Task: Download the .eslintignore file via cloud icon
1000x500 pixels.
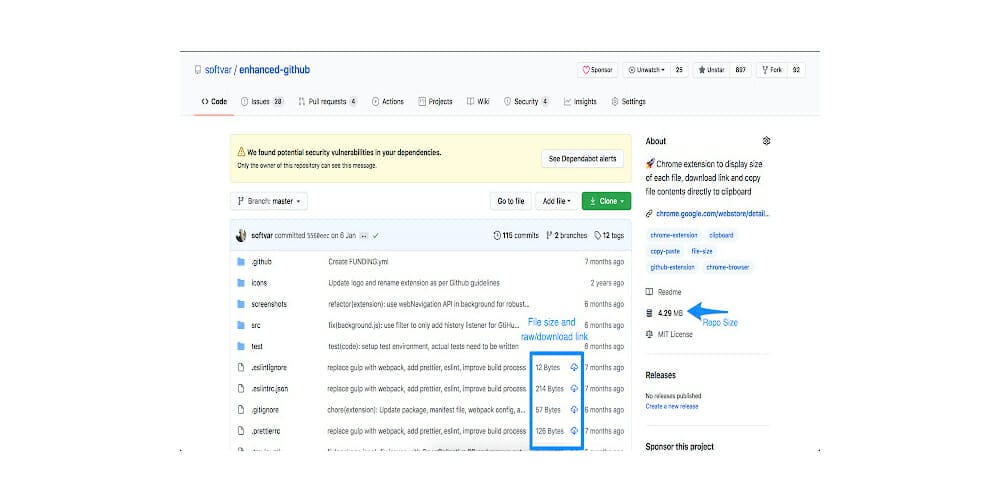Action: pos(574,367)
